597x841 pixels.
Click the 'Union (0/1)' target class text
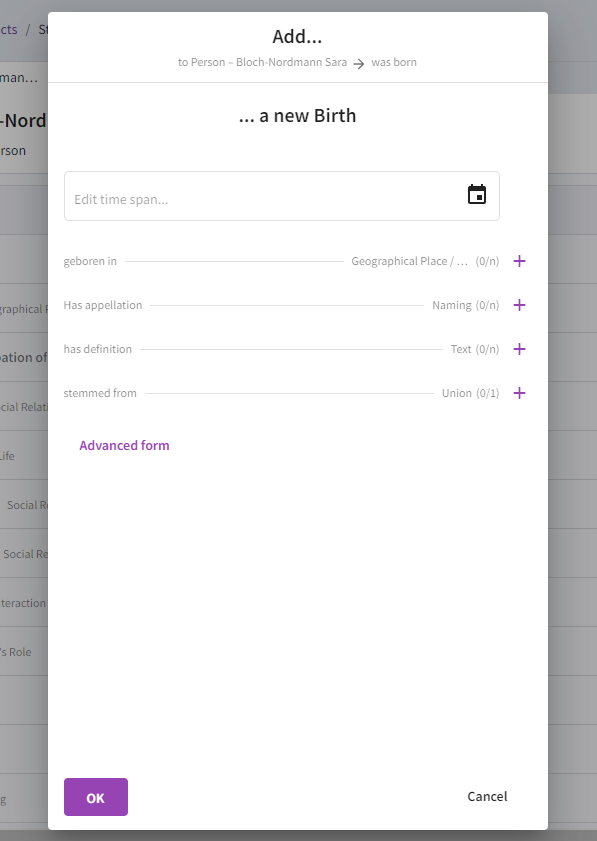[470, 393]
